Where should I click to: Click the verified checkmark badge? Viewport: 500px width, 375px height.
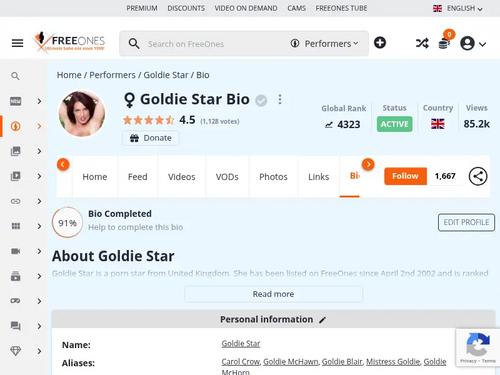tap(261, 100)
